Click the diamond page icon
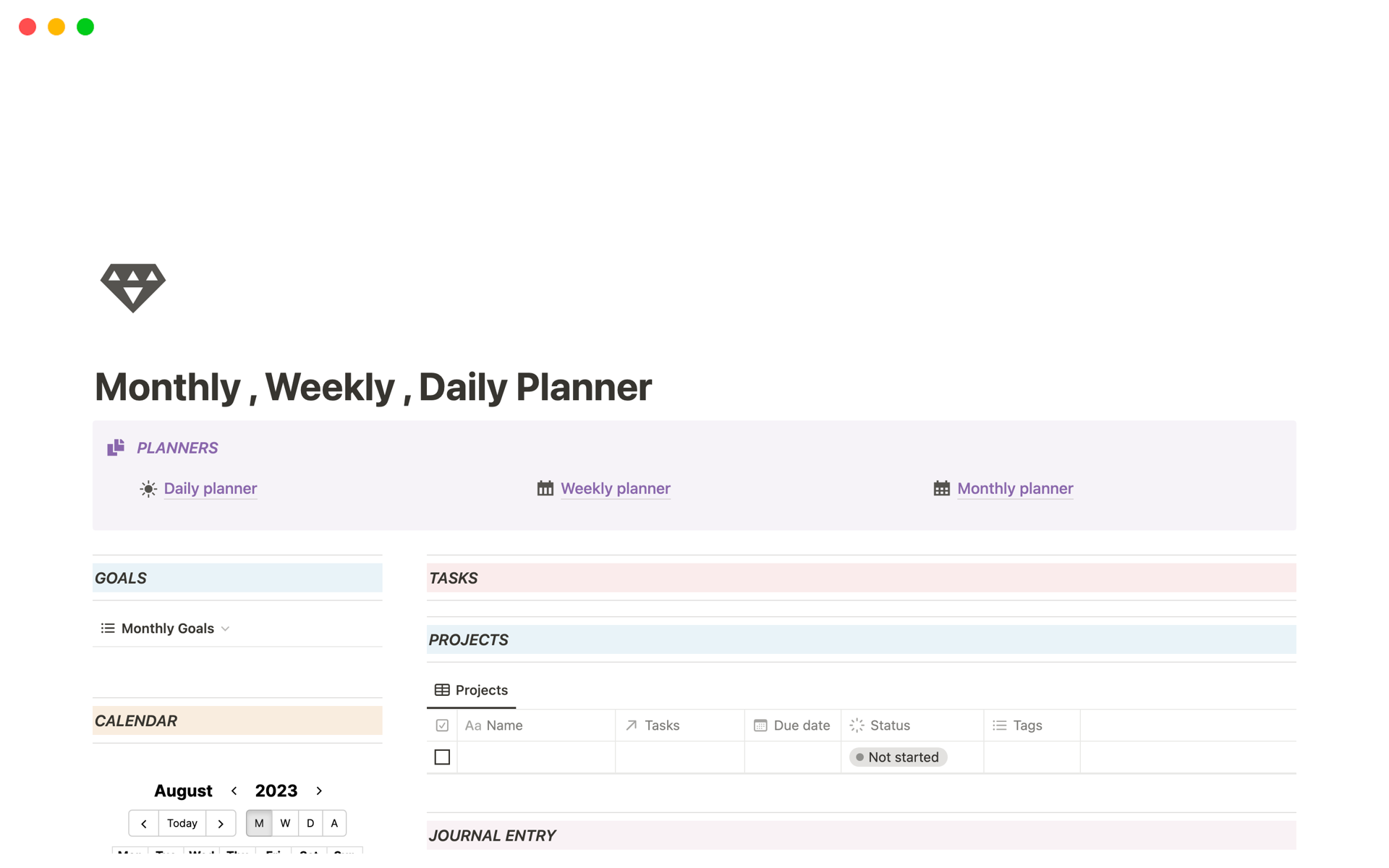This screenshot has height=868, width=1389. (132, 287)
